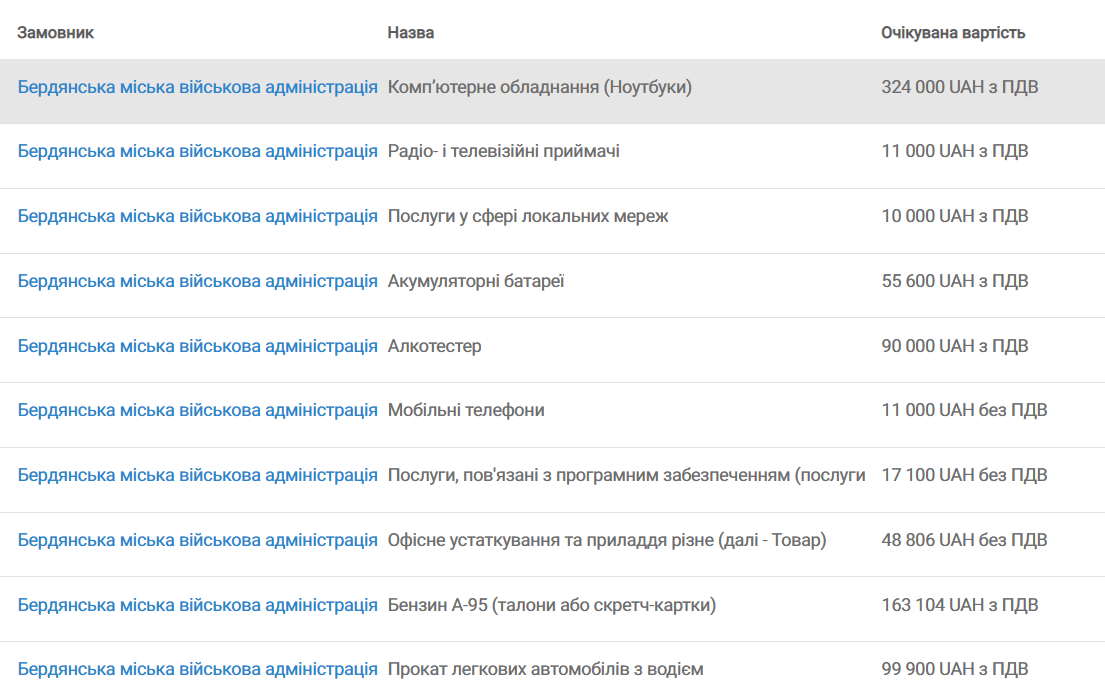Click customer link in Мобільні телефони row

coord(197,410)
